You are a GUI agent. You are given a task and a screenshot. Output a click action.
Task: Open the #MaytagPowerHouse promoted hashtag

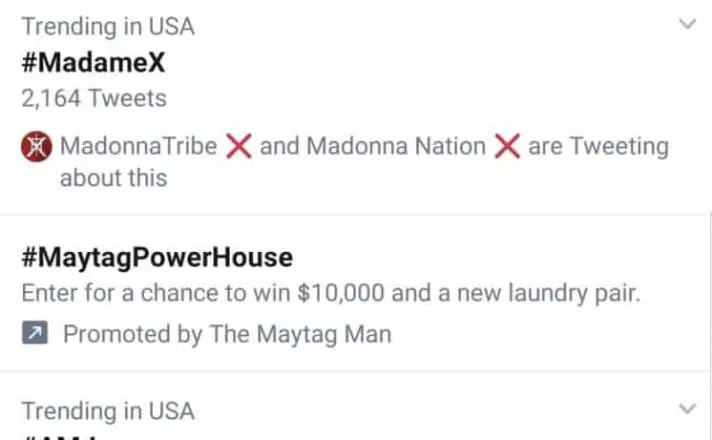[x=157, y=258]
